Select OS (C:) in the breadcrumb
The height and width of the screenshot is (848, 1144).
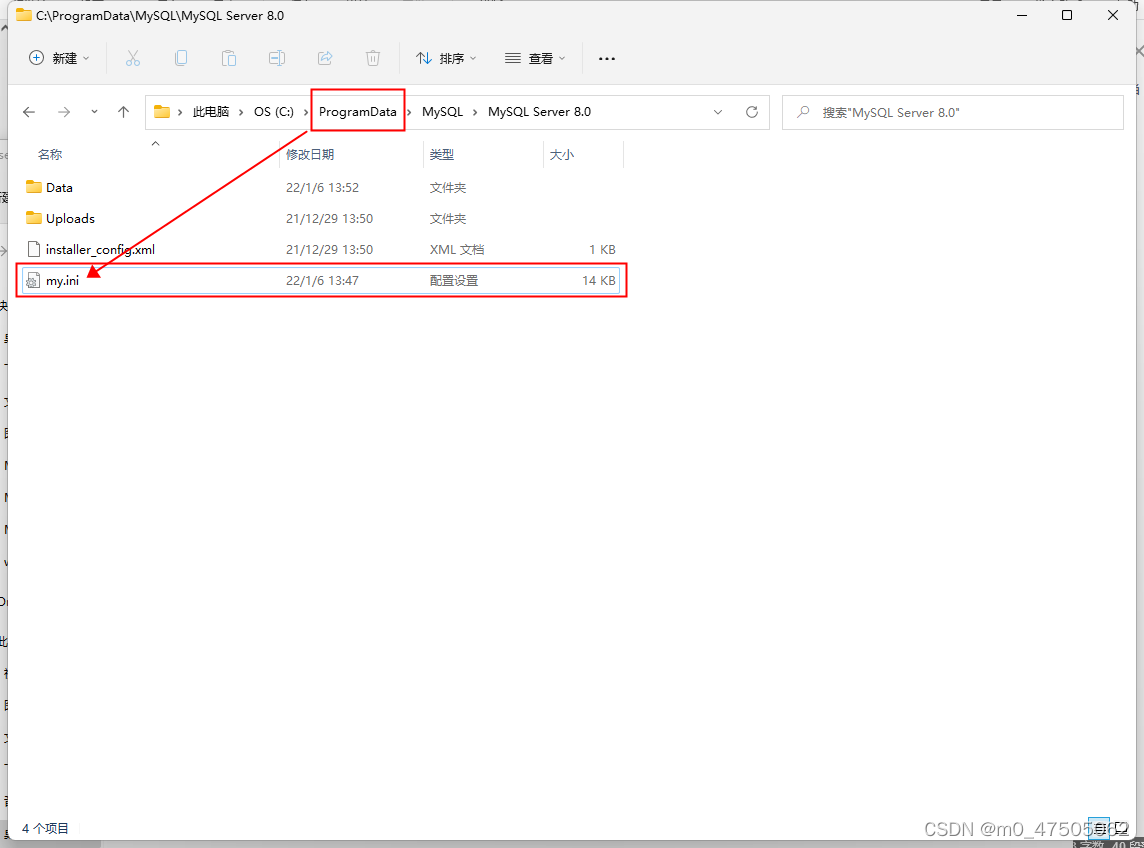click(274, 112)
